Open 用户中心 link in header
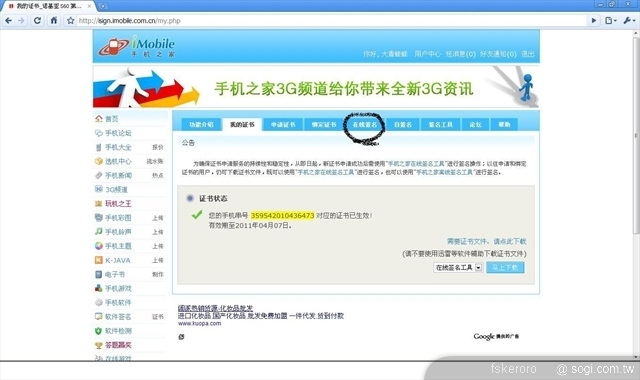640x380 pixels. click(x=428, y=54)
